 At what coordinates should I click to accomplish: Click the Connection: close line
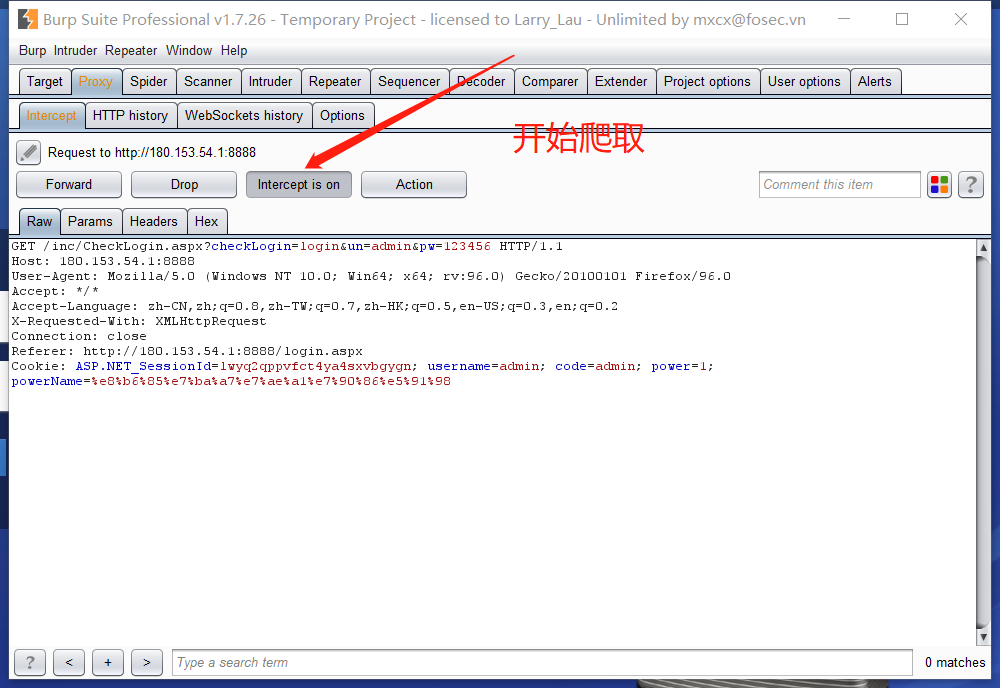point(79,336)
